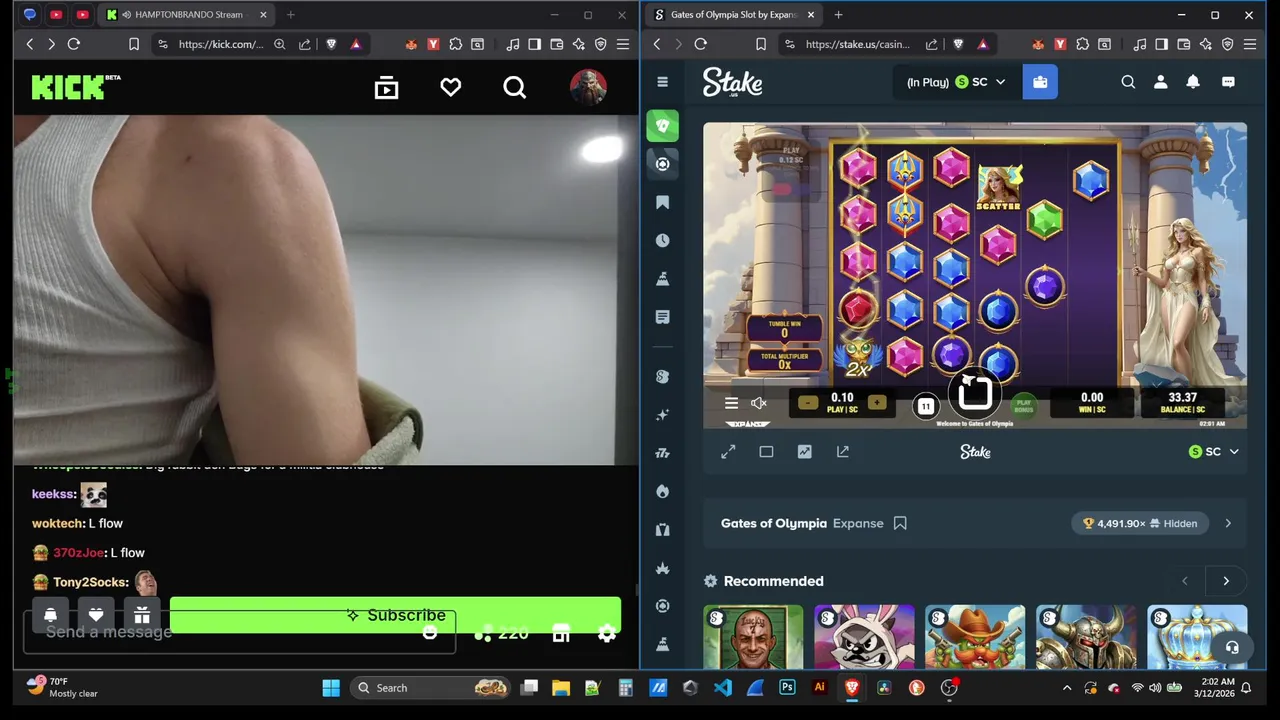The height and width of the screenshot is (720, 1280).
Task: Open Kick browse/following icon in header
Action: 386,88
